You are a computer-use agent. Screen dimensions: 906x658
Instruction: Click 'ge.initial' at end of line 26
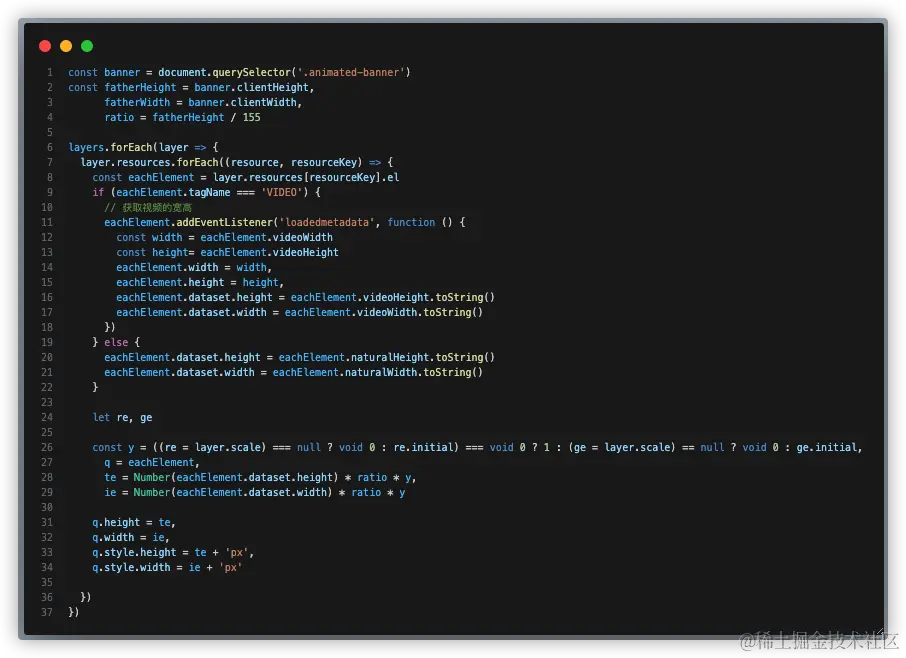(826, 447)
